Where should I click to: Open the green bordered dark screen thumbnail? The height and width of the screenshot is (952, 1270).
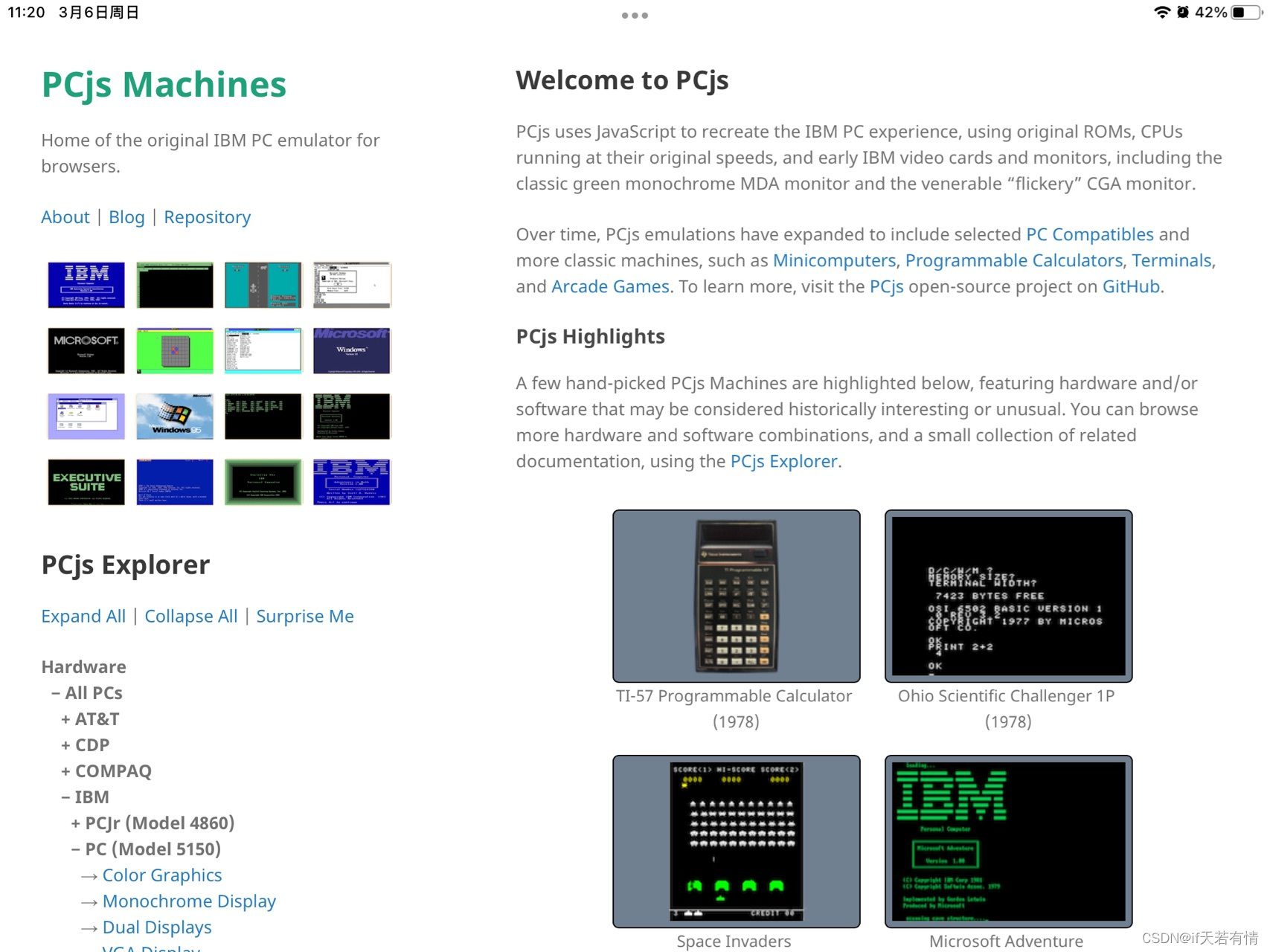[x=263, y=482]
